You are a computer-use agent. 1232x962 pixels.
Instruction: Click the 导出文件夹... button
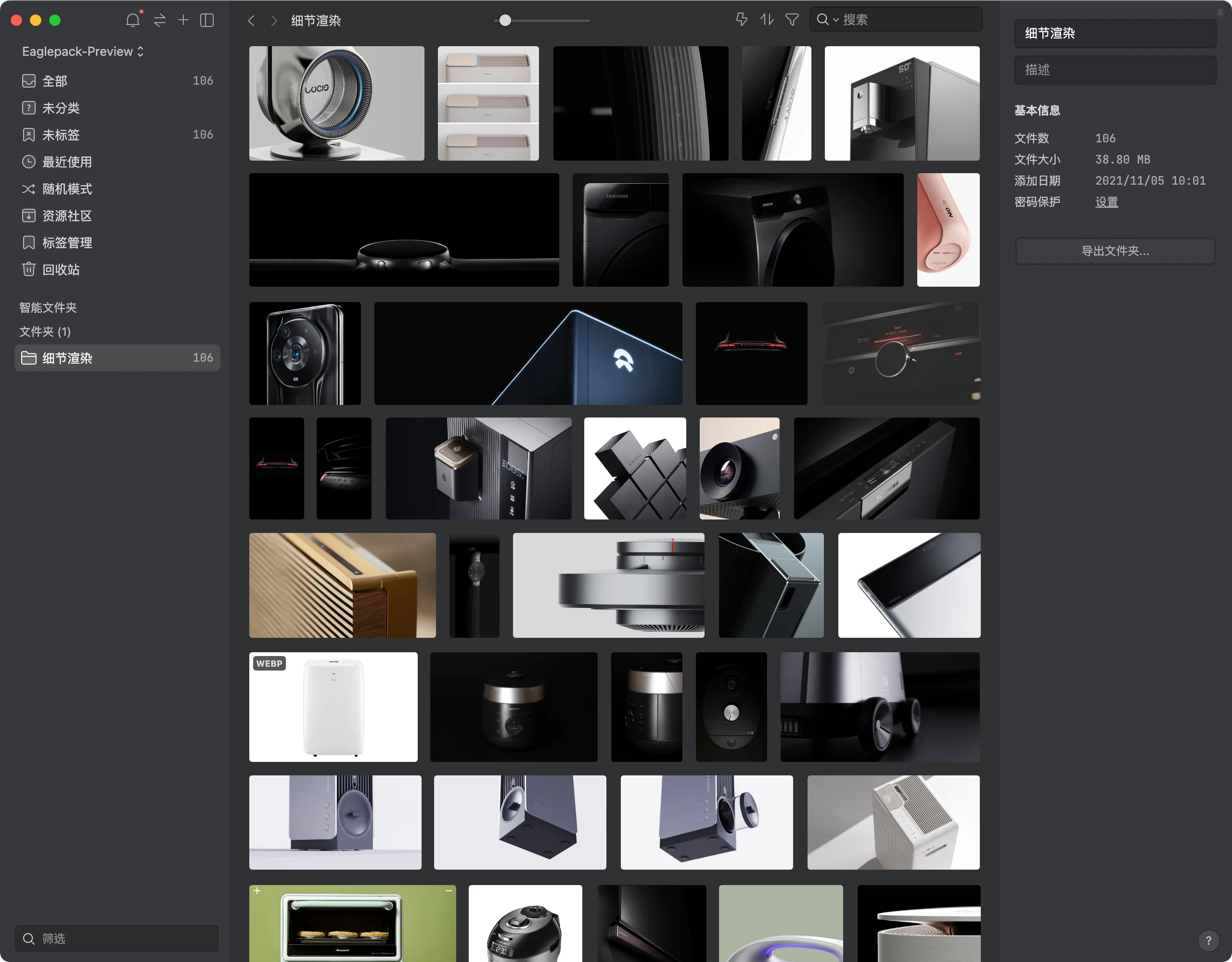tap(1115, 251)
